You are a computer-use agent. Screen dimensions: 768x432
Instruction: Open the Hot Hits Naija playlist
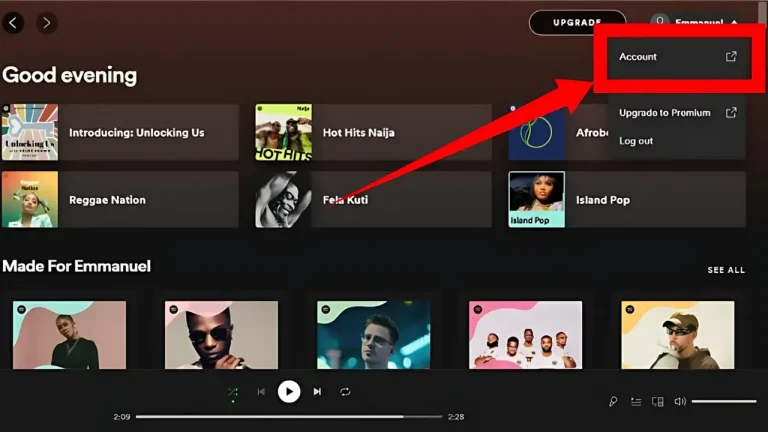click(373, 132)
